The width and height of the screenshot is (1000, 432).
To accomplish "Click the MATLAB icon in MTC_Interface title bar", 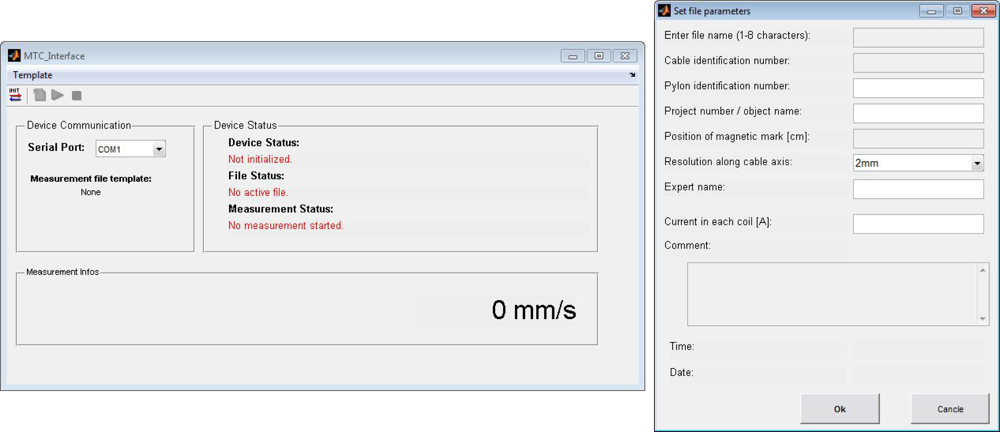I will pyautogui.click(x=13, y=56).
